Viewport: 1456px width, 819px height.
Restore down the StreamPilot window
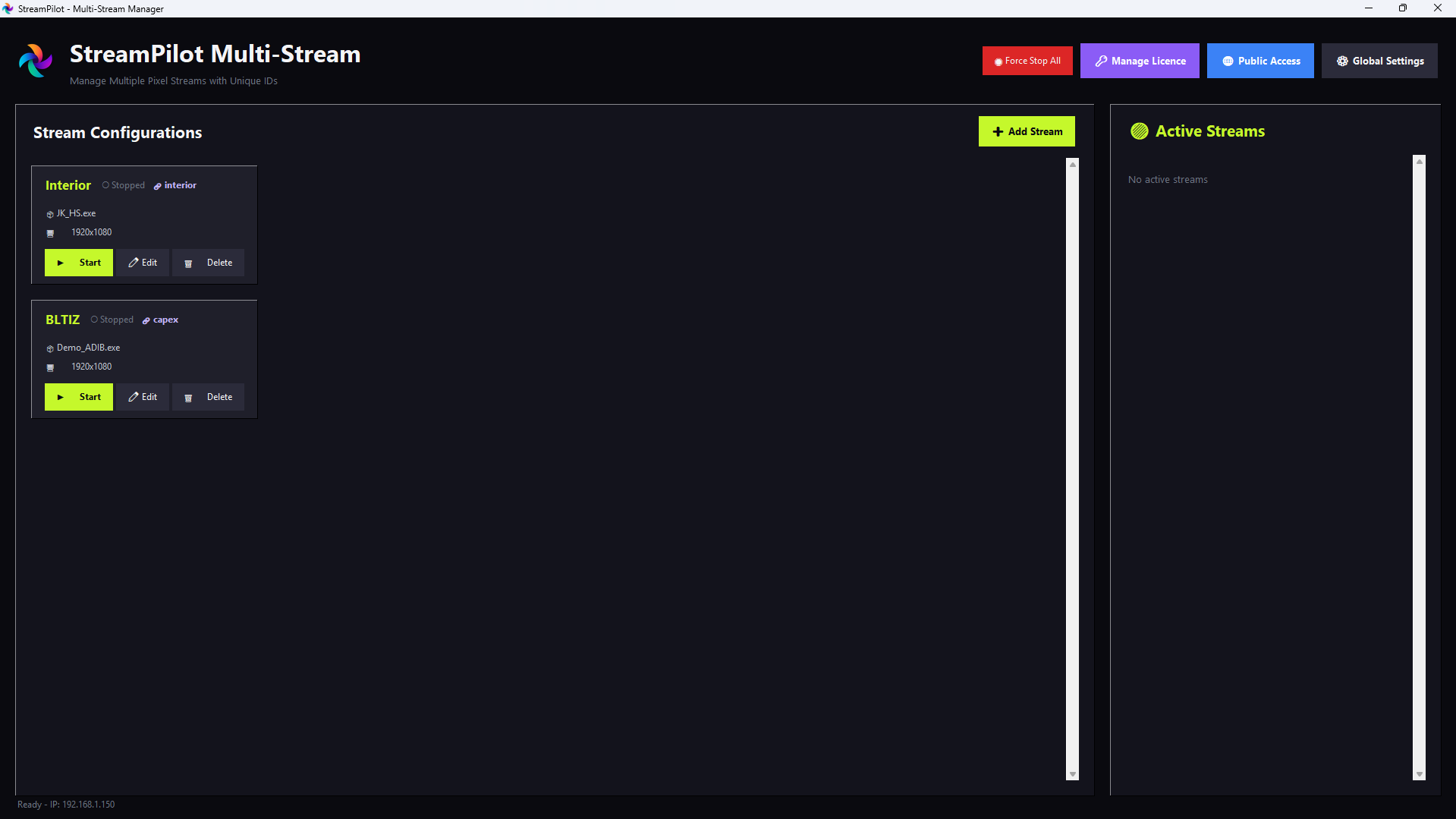(1403, 8)
